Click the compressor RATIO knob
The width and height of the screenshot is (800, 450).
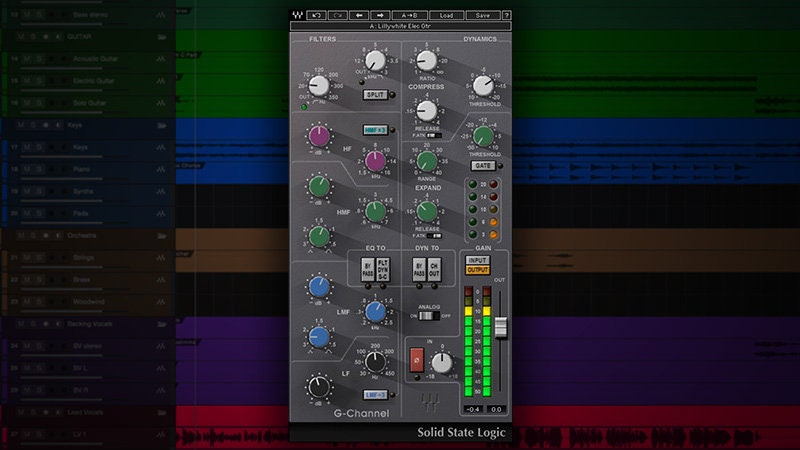(427, 61)
